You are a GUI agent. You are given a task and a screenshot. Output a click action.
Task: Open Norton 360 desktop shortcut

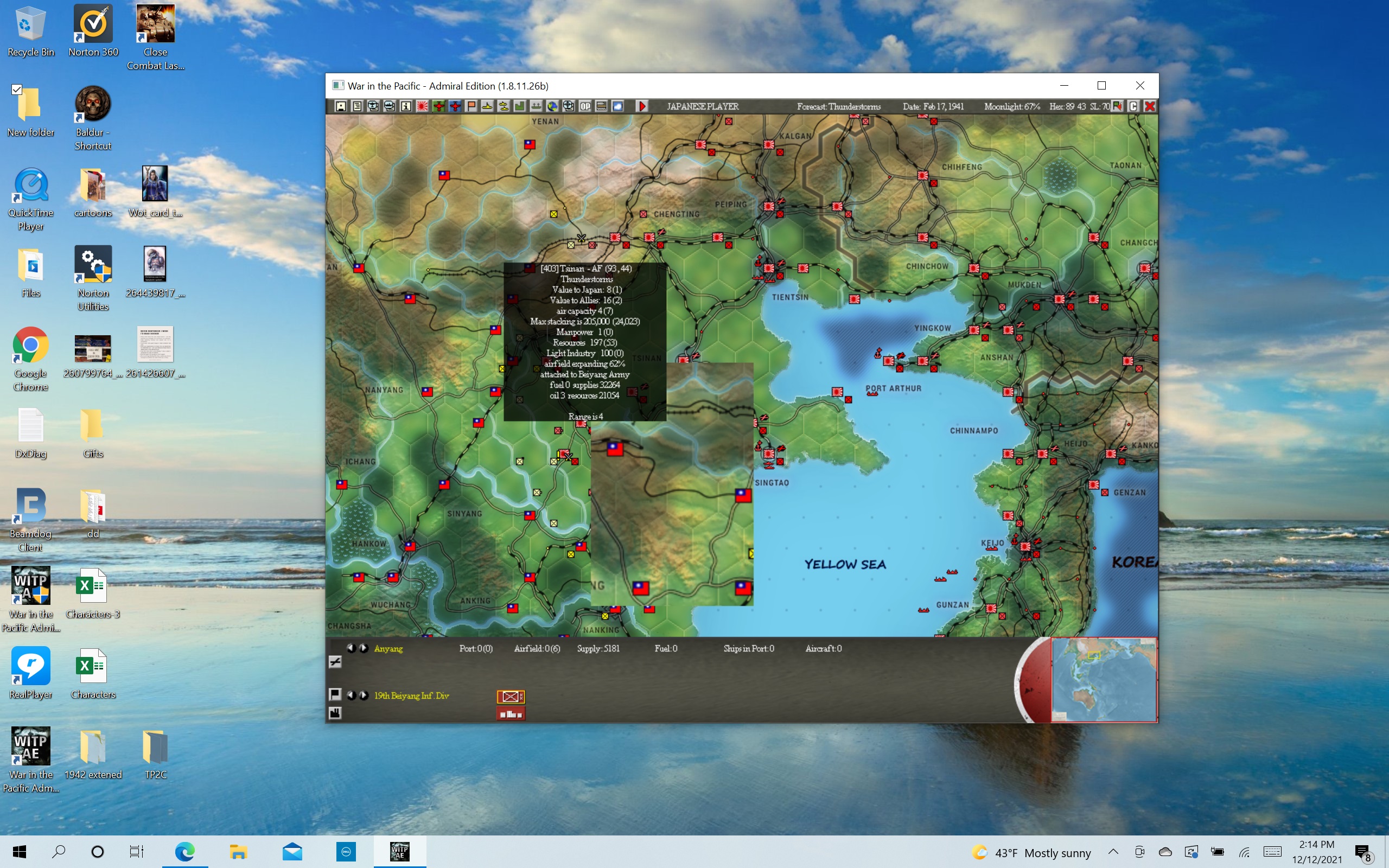tap(93, 31)
